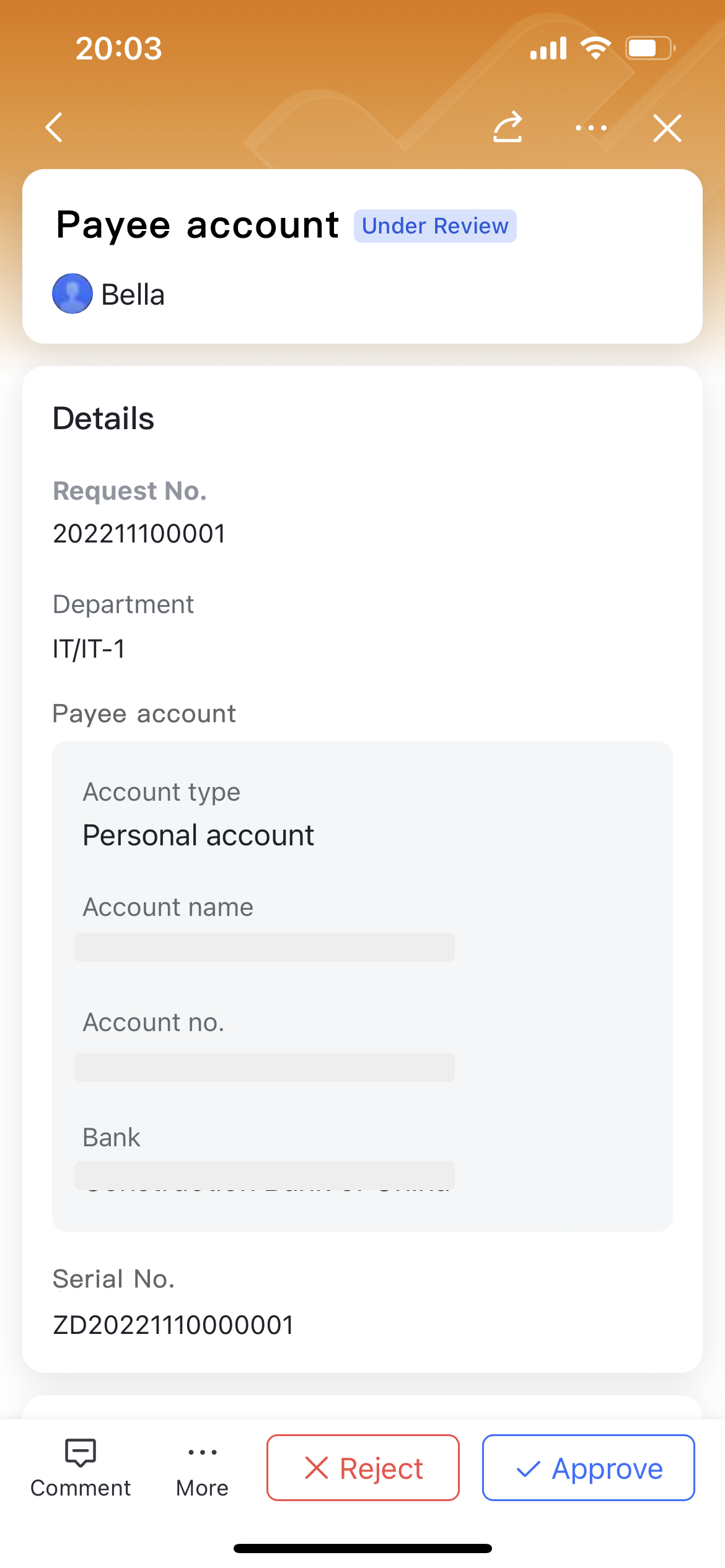Tap the Under Review status badge
This screenshot has width=725, height=1568.
(x=435, y=225)
